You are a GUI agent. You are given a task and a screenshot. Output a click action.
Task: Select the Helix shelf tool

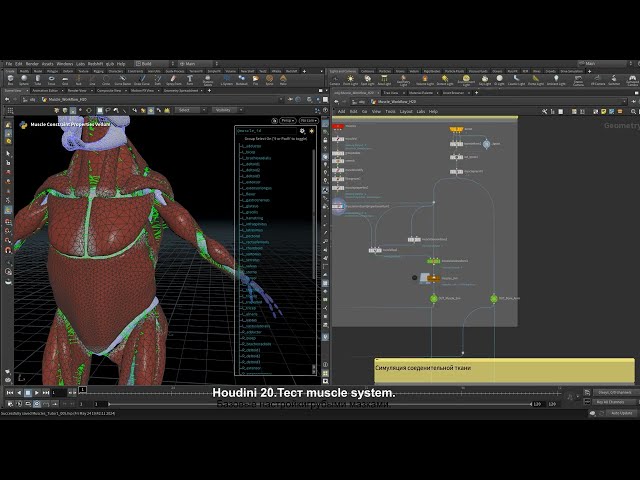click(283, 80)
